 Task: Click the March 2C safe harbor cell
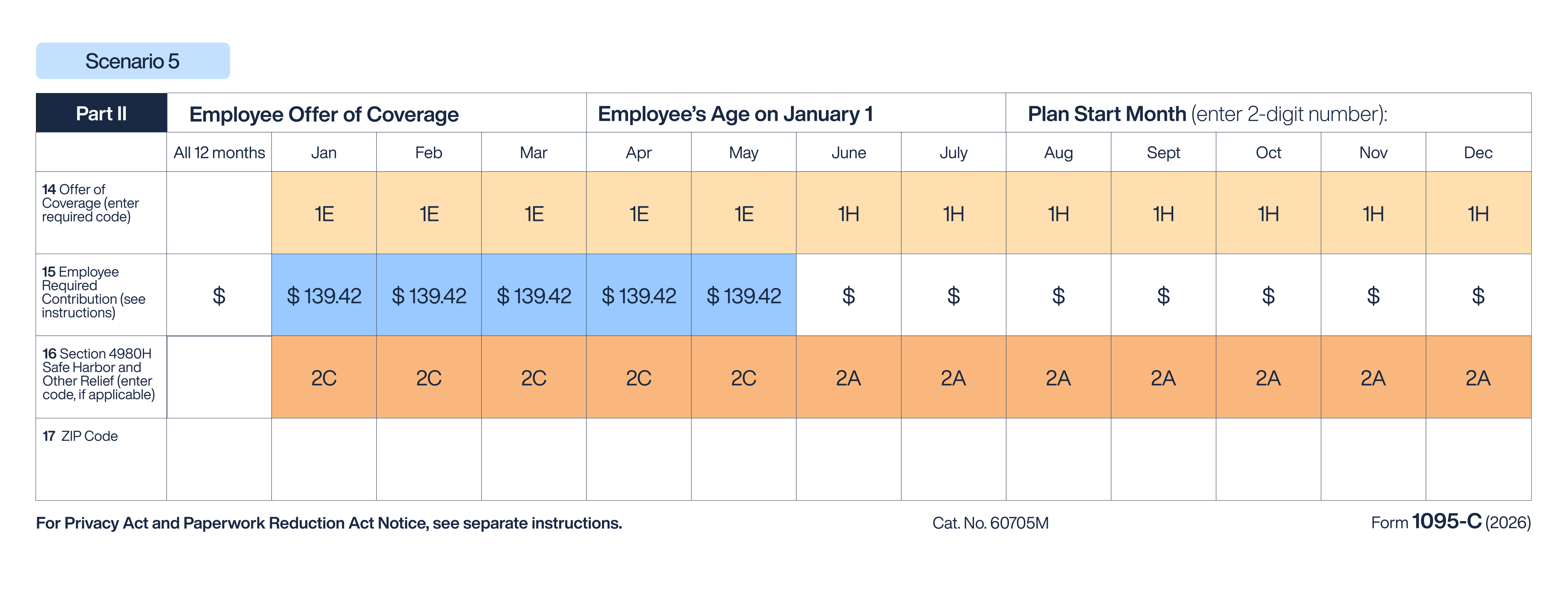coord(533,377)
